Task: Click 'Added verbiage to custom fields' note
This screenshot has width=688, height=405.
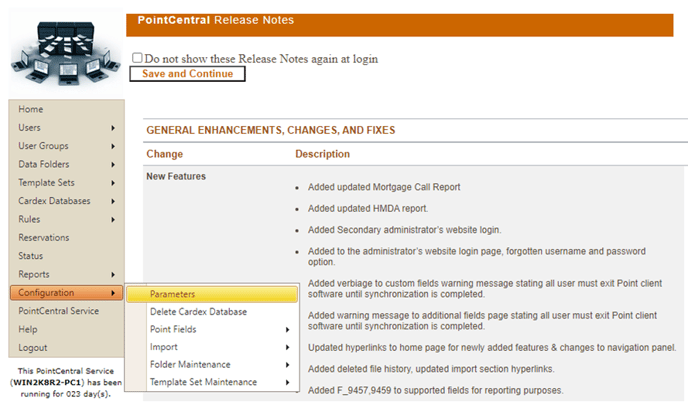Action: click(485, 289)
